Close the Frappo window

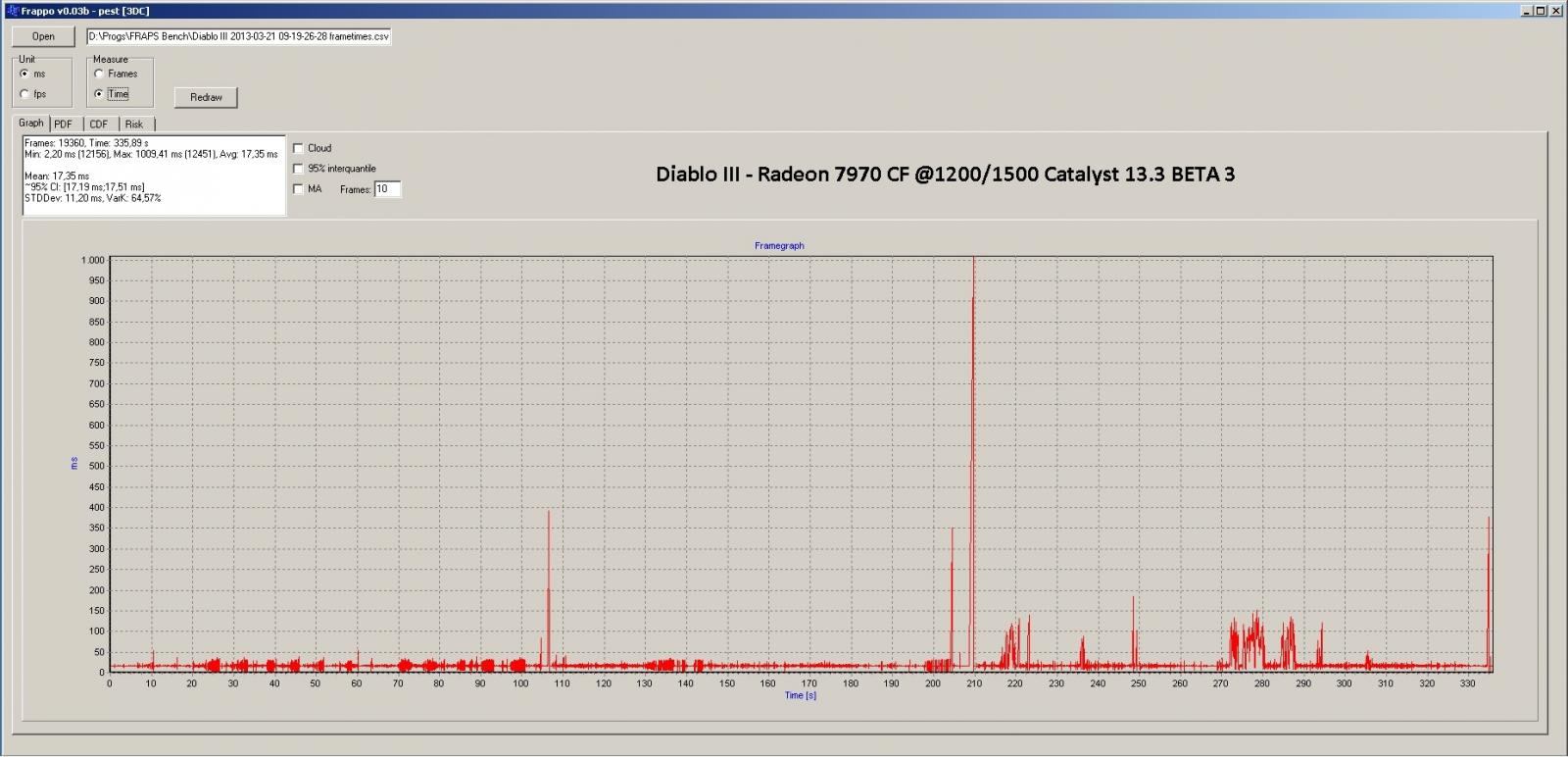click(x=1556, y=11)
